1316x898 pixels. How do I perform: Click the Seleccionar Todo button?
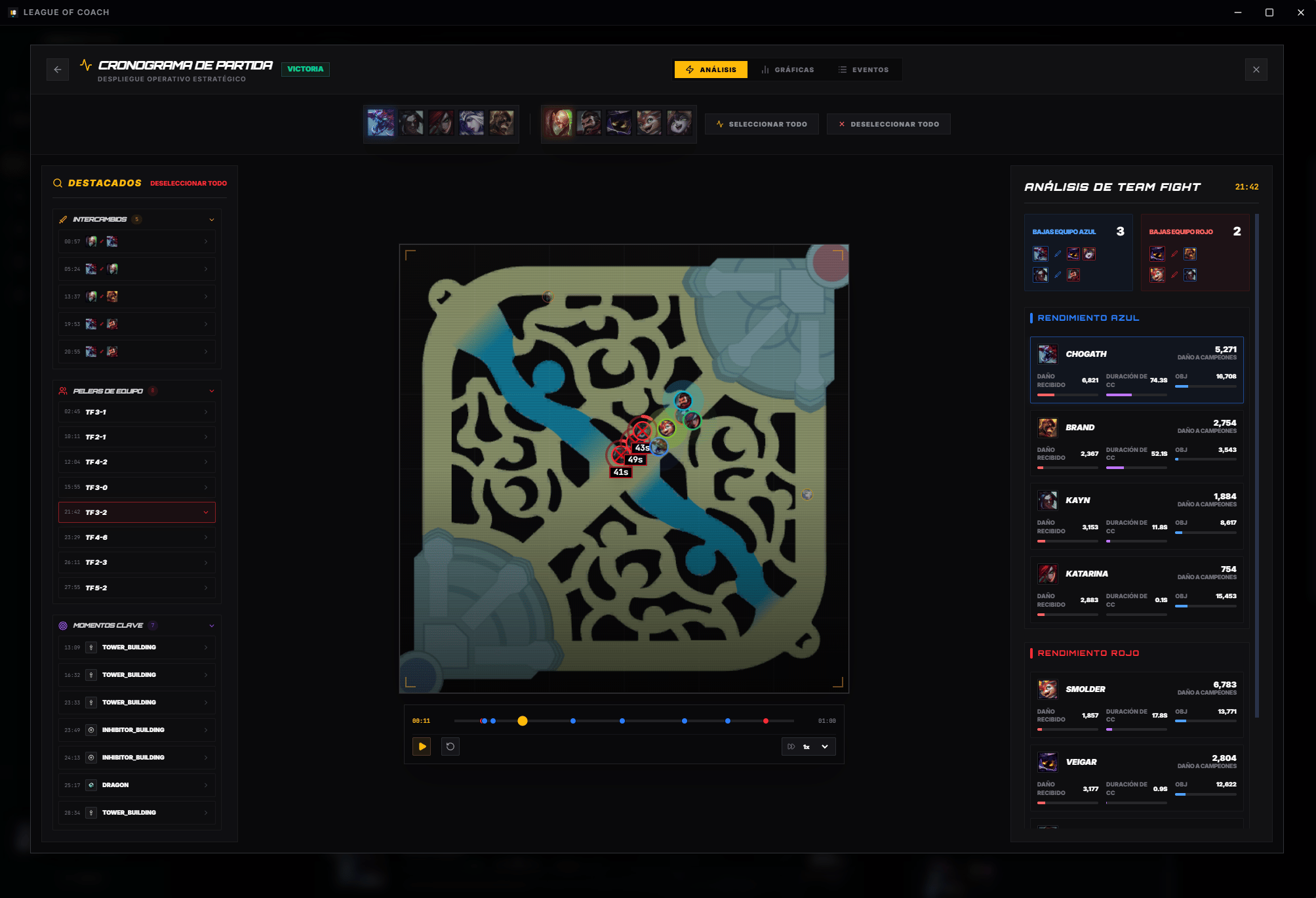point(762,124)
